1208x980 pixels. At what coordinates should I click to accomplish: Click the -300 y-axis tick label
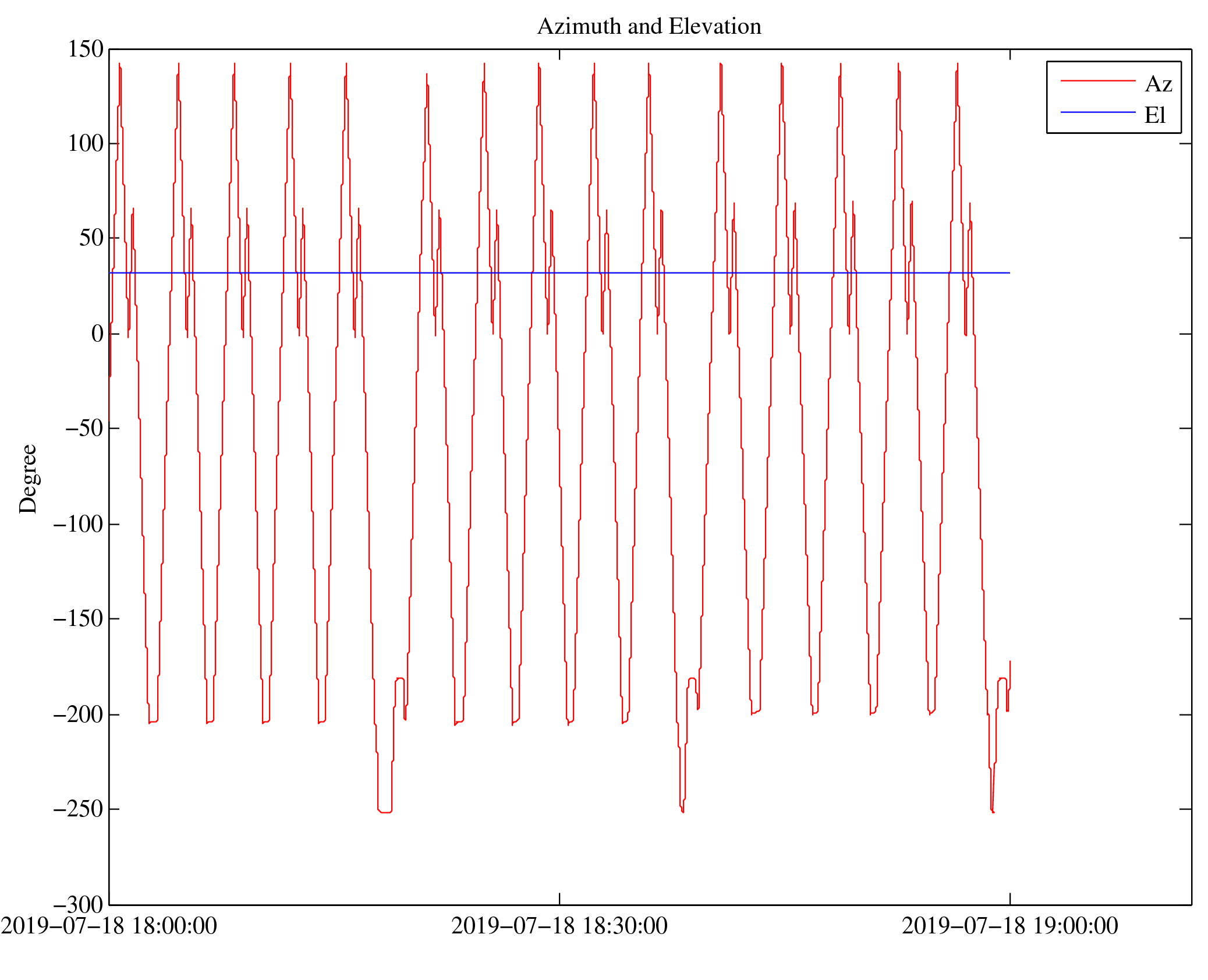(78, 904)
